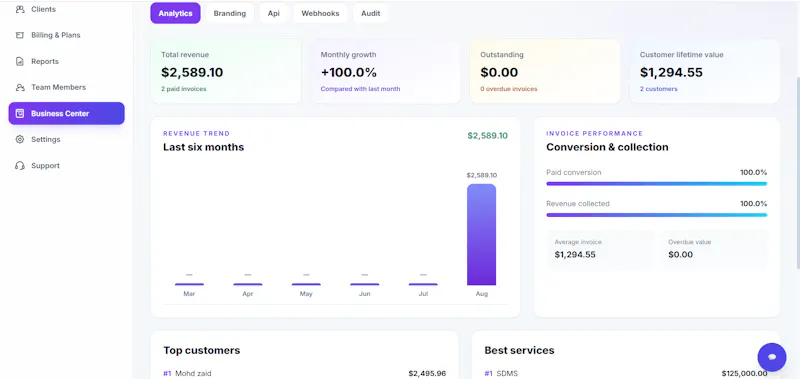Click Customer lifetime value $1,294.55
Screen dimensions: 800x379
tap(671, 72)
